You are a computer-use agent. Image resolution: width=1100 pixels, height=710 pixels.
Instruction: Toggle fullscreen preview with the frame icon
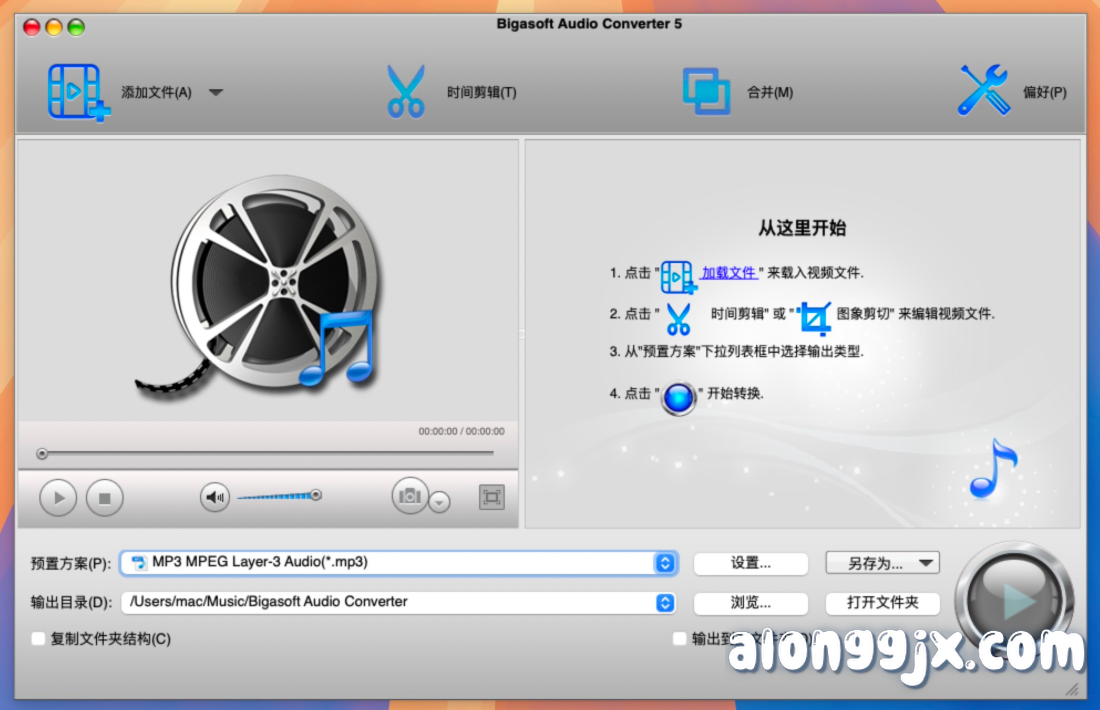490,497
